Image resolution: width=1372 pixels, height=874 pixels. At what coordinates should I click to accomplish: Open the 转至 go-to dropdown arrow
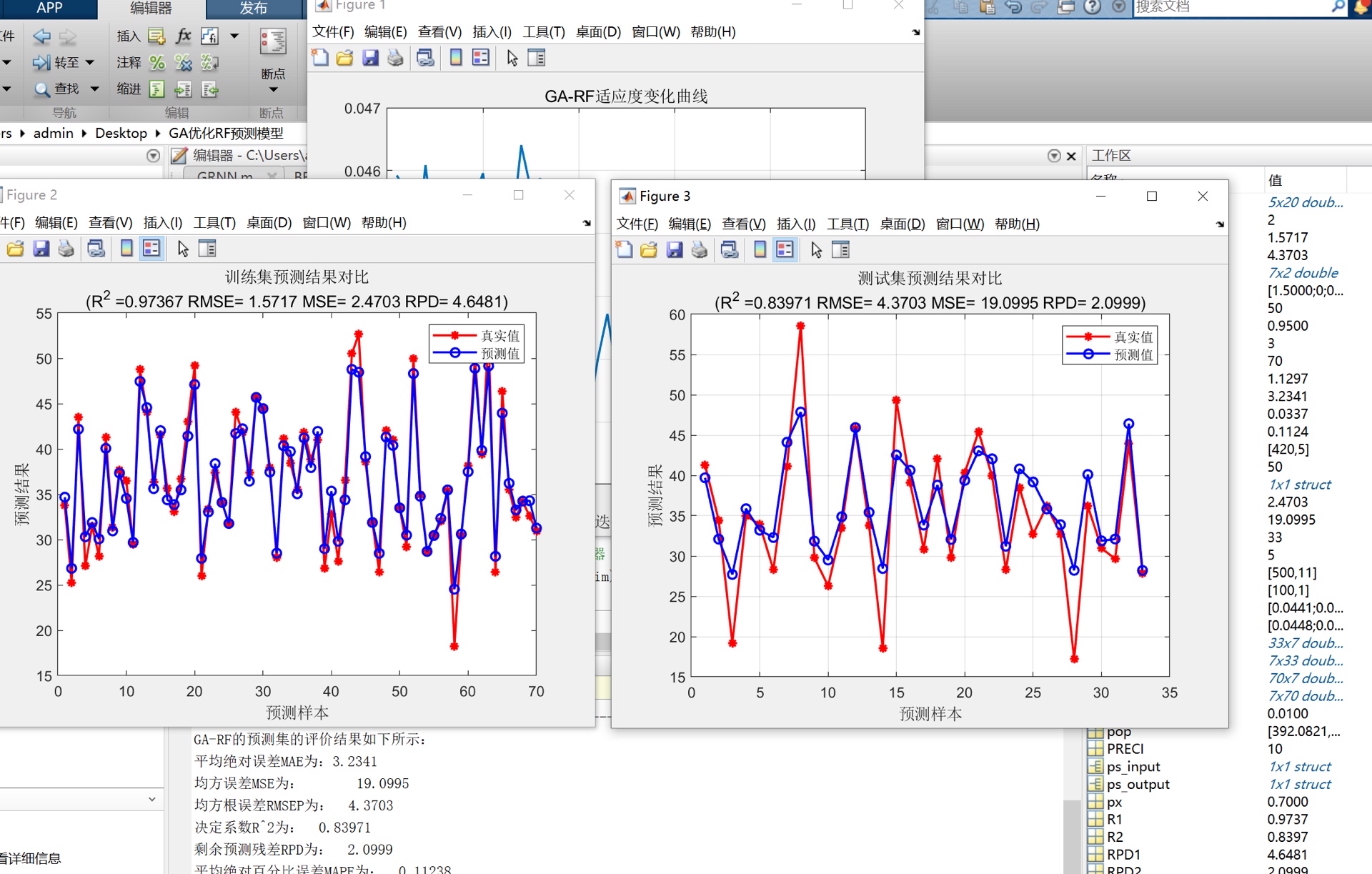click(90, 63)
